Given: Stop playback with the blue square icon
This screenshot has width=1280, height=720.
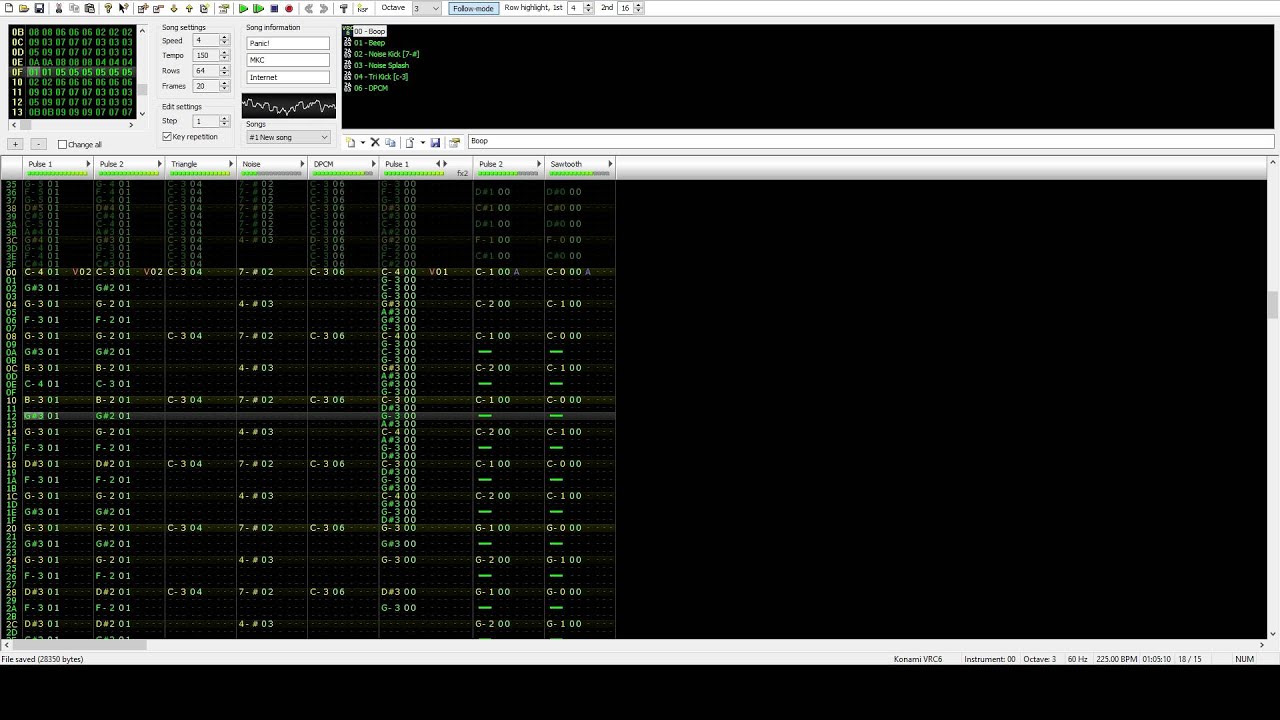Looking at the screenshot, I should tap(274, 8).
